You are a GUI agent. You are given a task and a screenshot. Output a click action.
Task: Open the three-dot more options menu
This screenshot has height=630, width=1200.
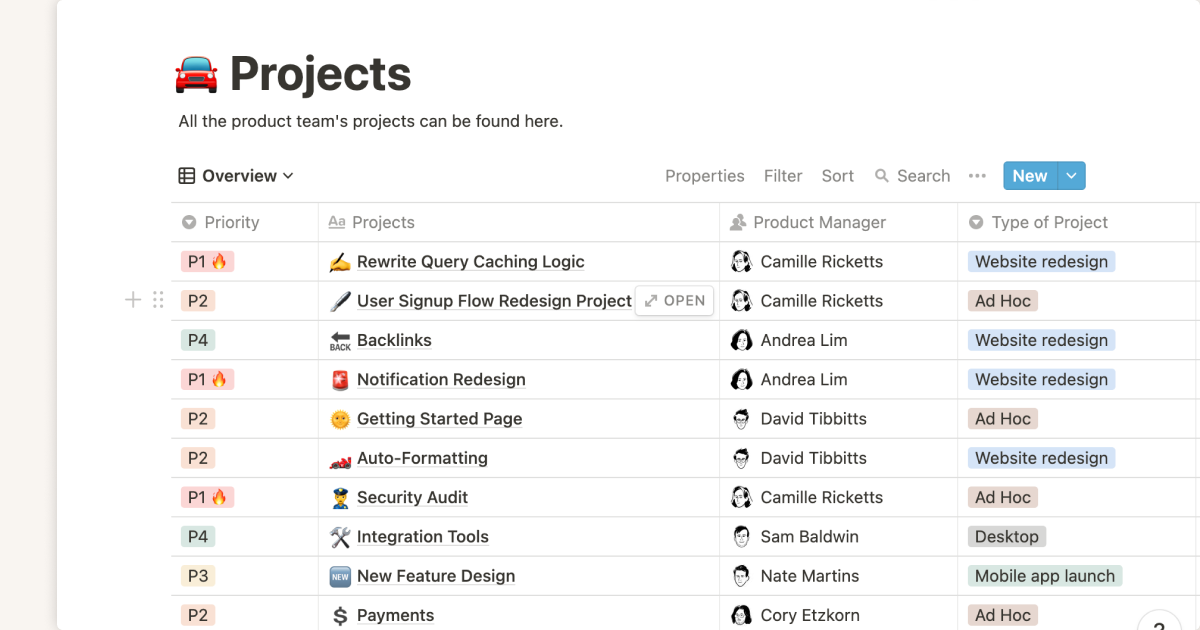[x=977, y=176]
